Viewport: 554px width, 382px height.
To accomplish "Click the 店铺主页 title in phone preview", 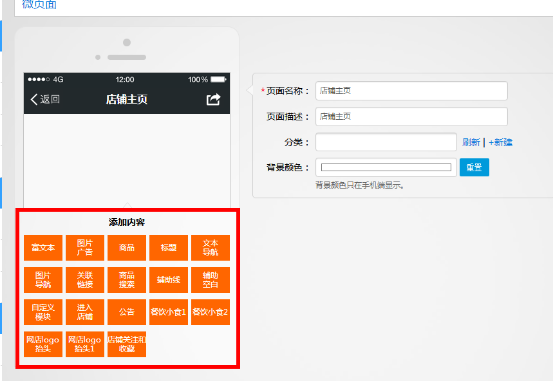I will [x=126, y=99].
